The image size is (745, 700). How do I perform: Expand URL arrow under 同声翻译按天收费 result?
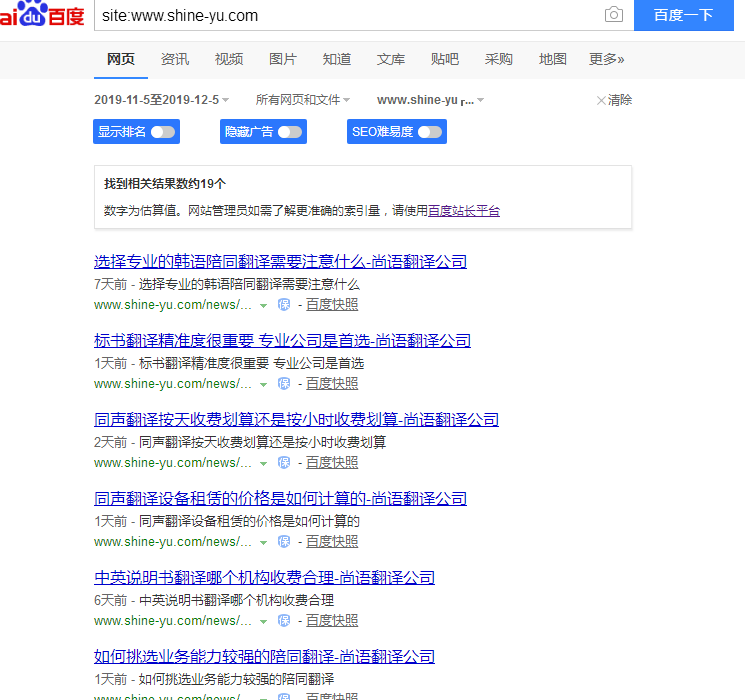tap(263, 463)
